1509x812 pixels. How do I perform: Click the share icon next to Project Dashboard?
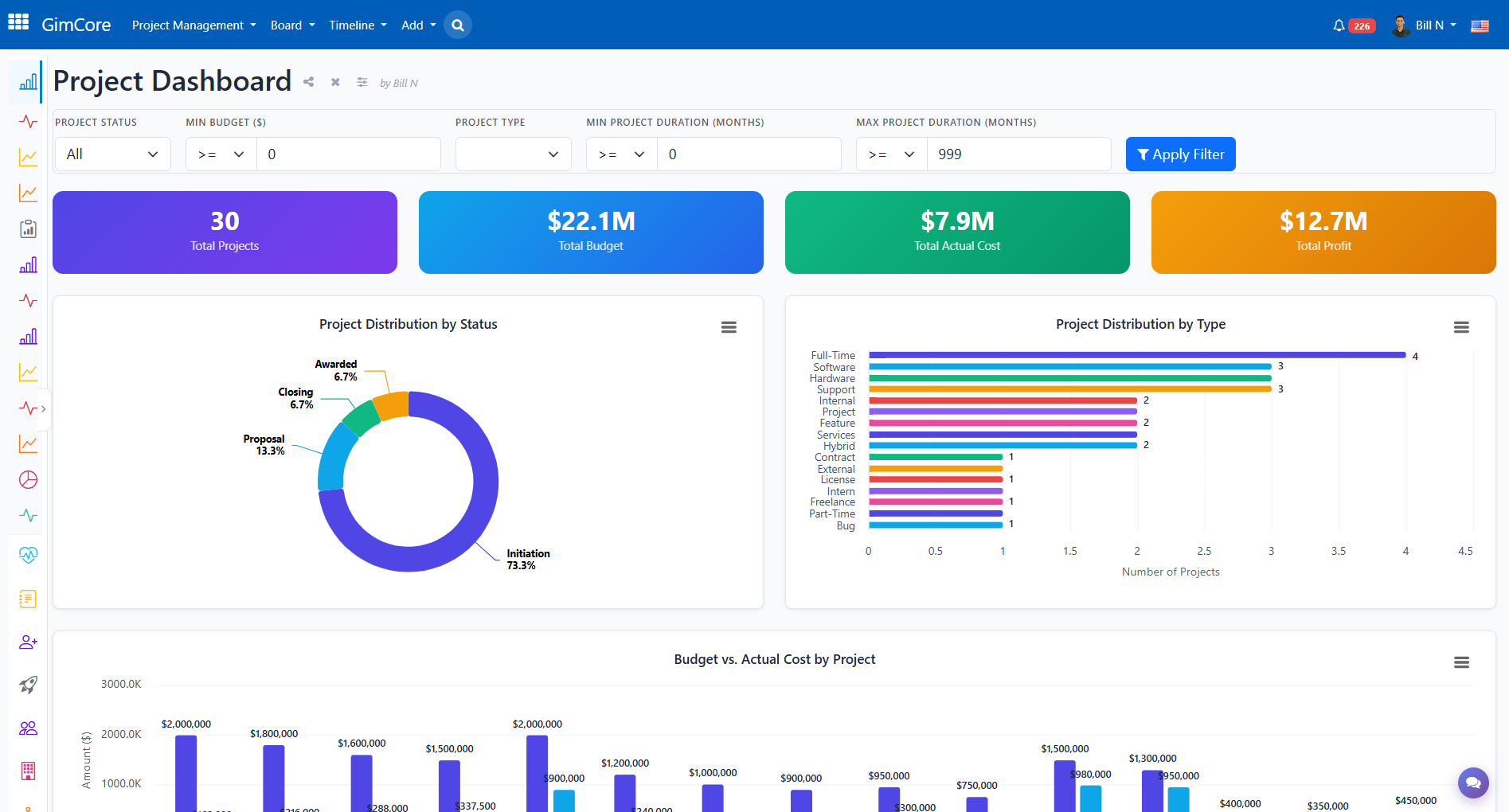pyautogui.click(x=308, y=82)
